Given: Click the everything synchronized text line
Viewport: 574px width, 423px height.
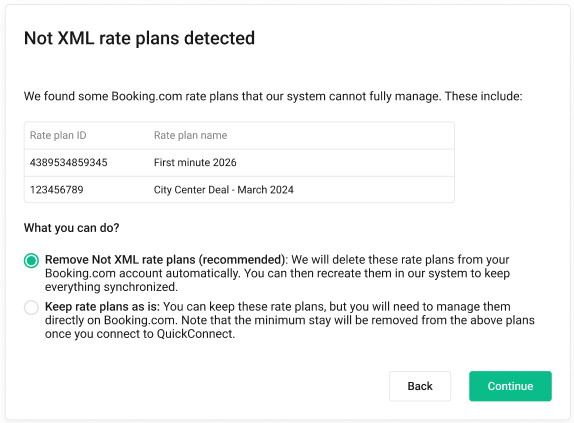Looking at the screenshot, I should coord(111,287).
